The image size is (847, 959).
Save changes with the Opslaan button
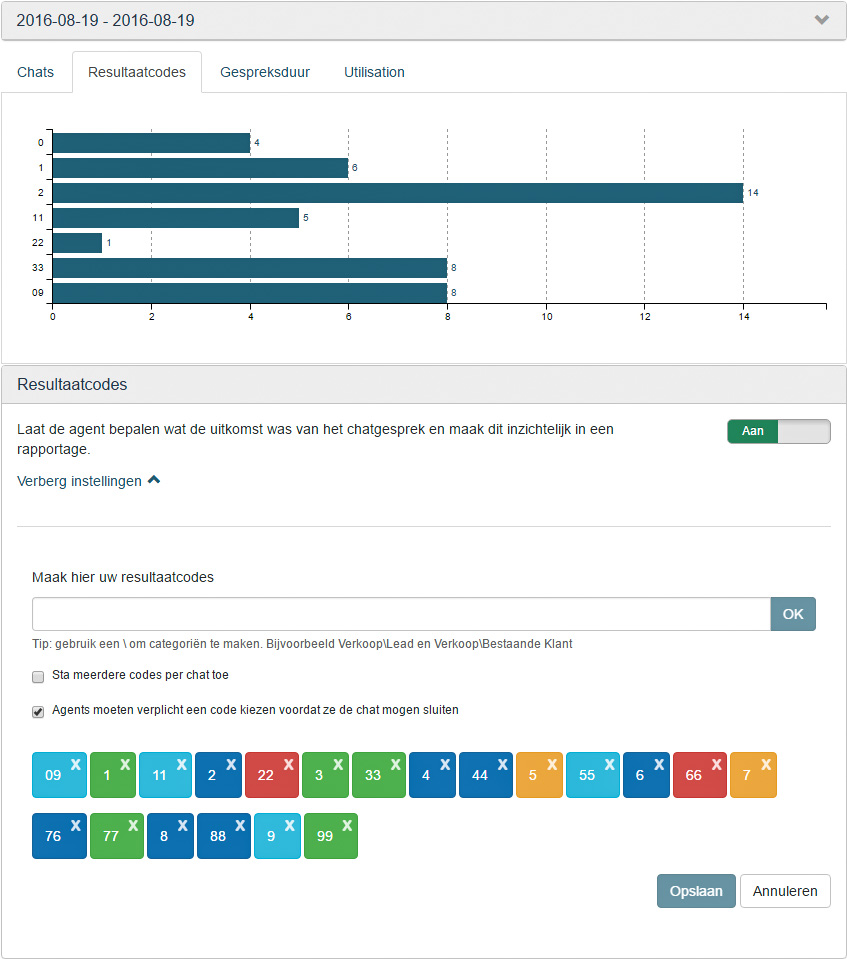[696, 890]
